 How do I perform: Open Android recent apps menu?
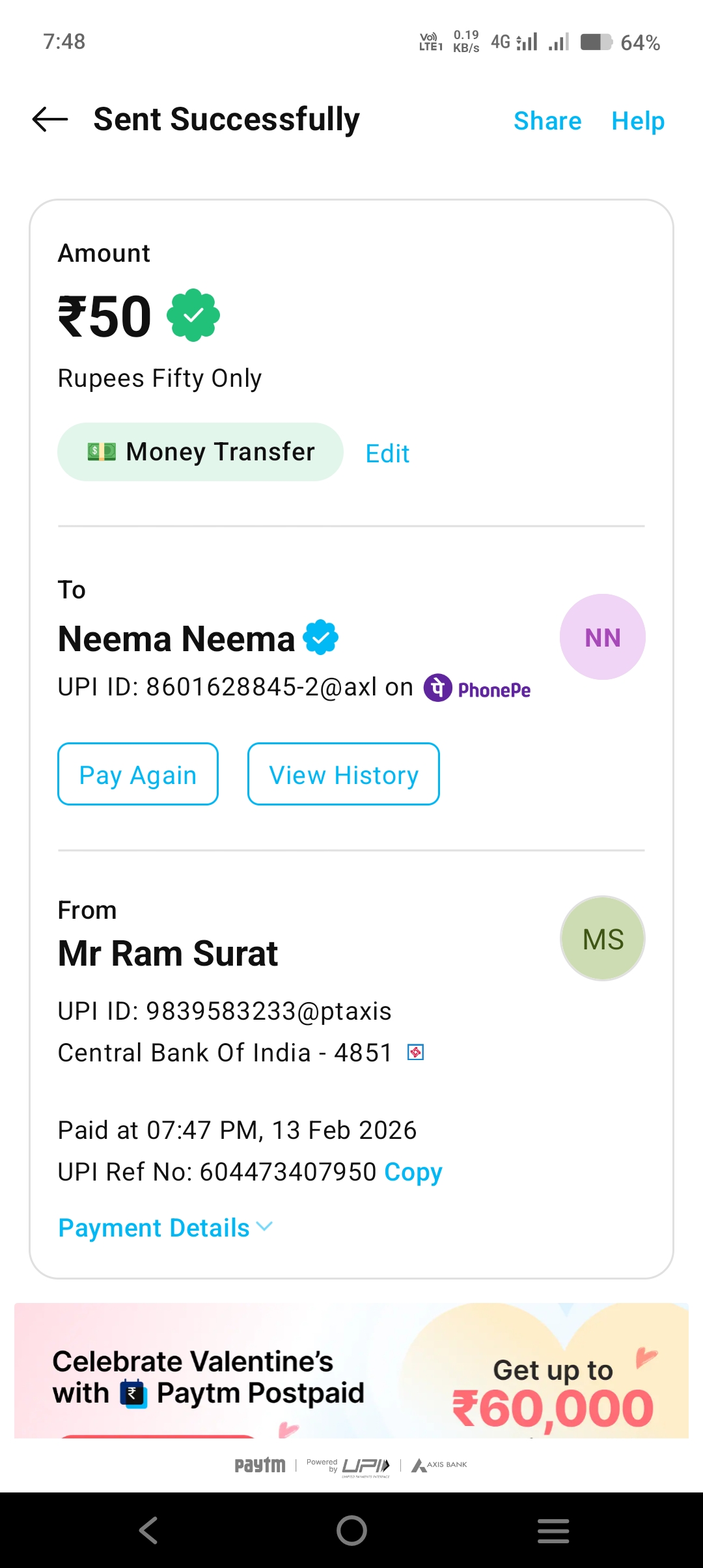[x=553, y=1530]
